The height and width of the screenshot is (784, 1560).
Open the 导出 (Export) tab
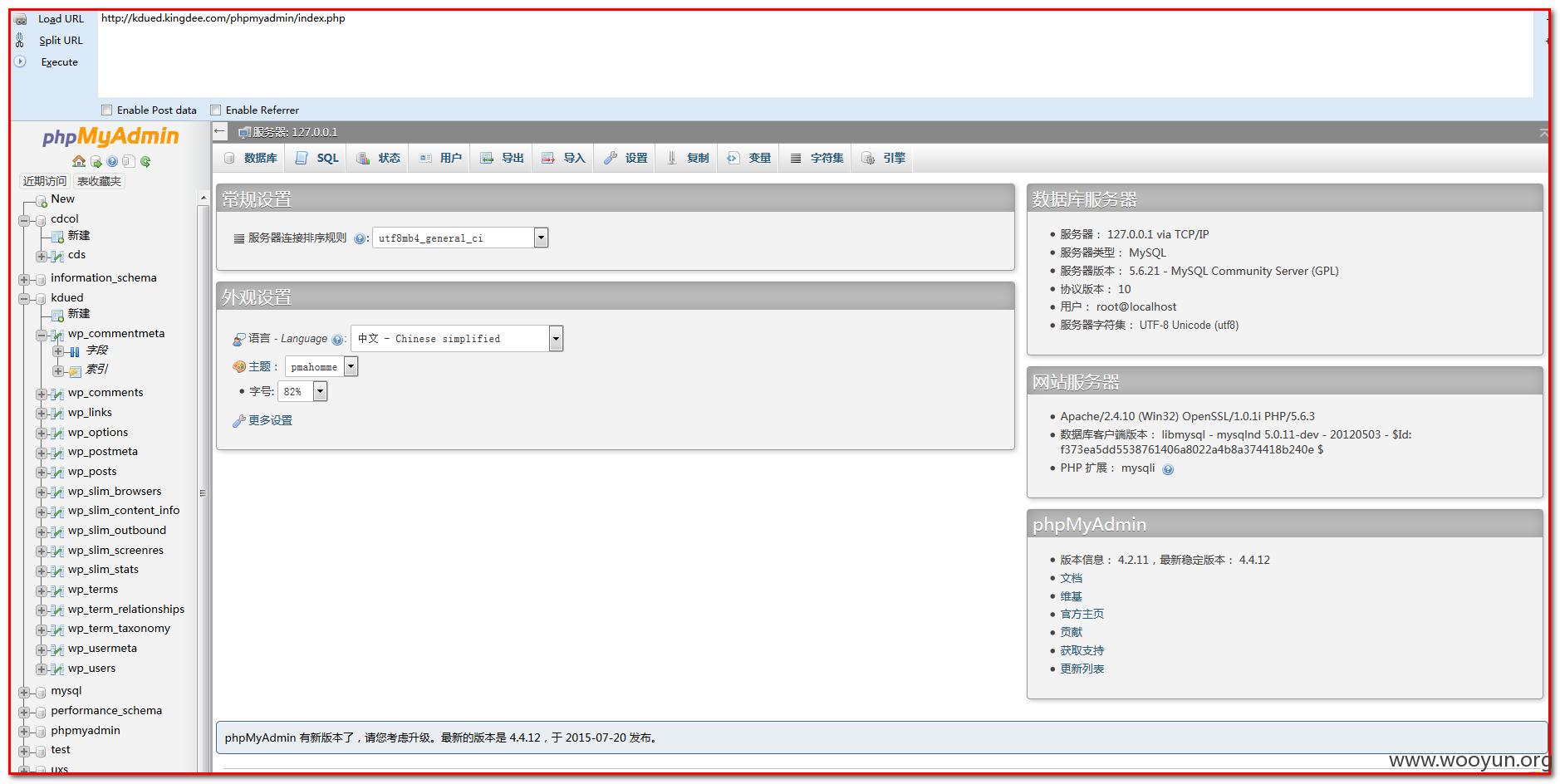pyautogui.click(x=502, y=158)
